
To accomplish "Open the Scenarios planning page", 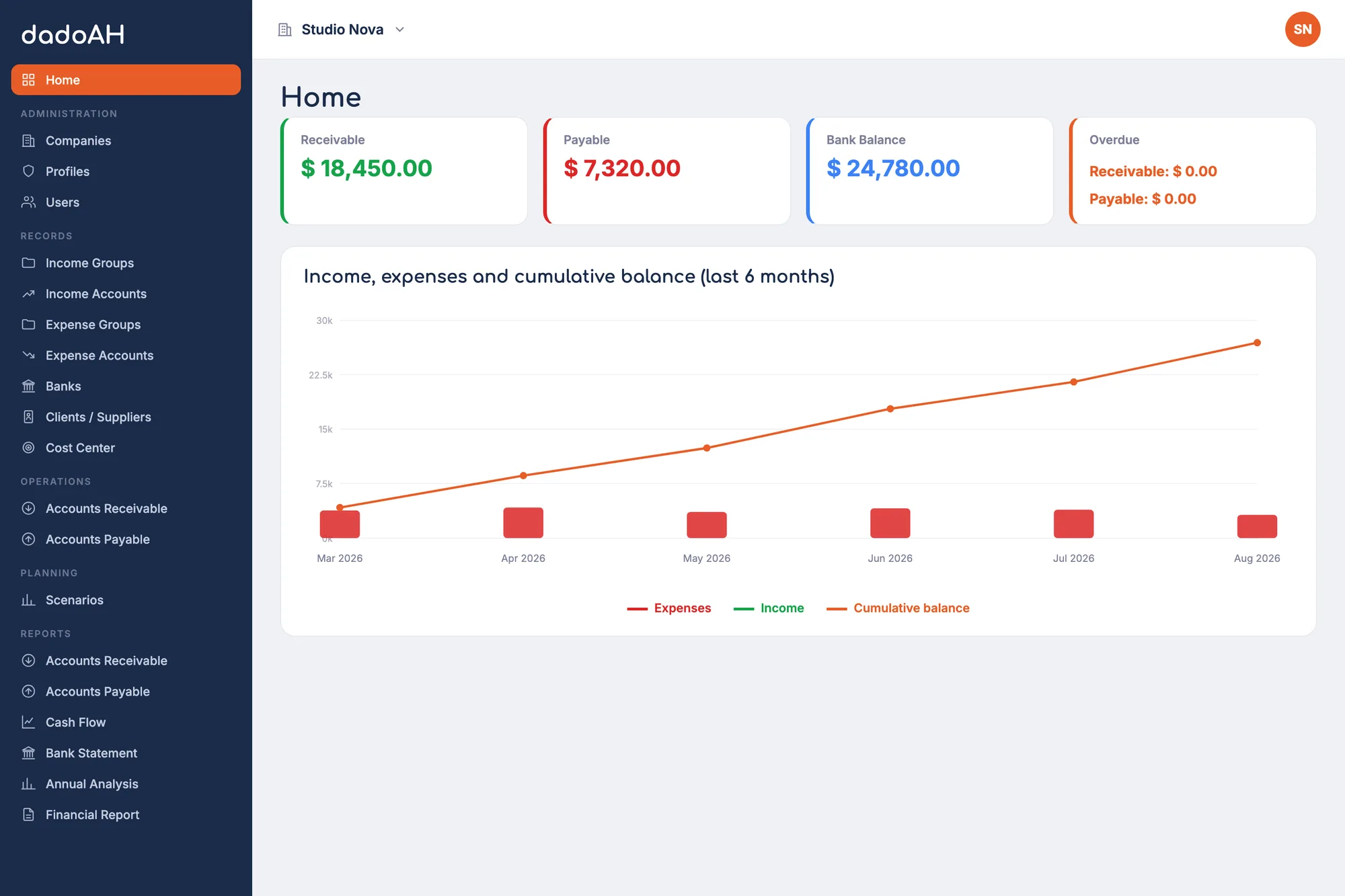I will click(126, 600).
